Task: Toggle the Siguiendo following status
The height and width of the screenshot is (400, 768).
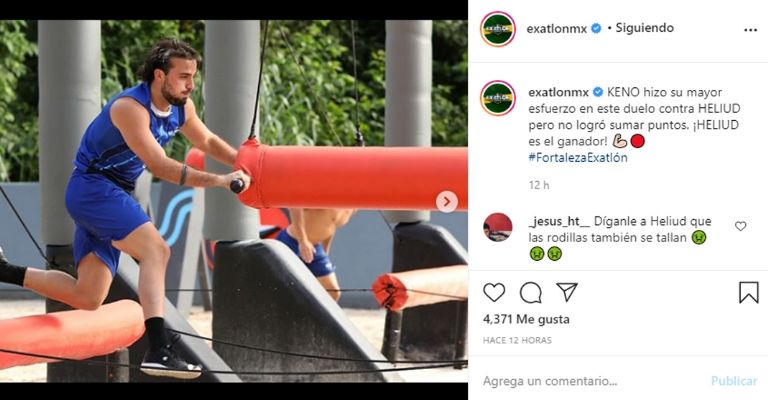Action: coord(644,28)
